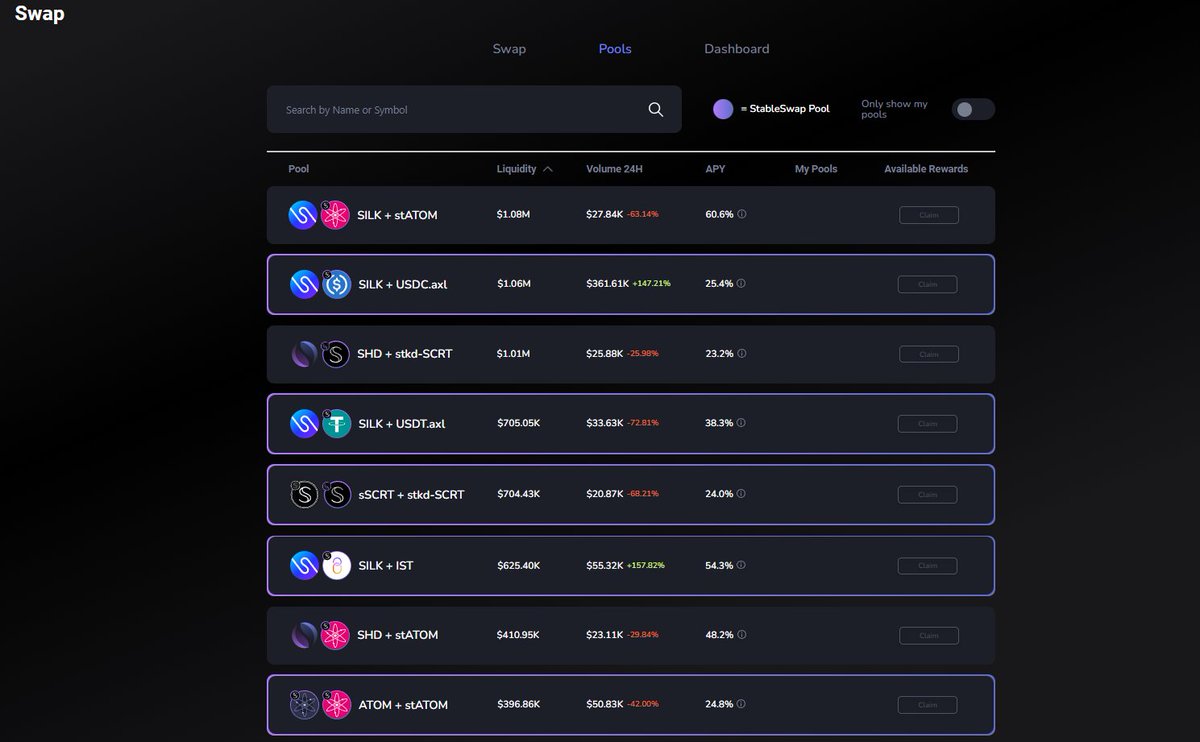Toggle the Only show my pools switch
The image size is (1200, 742).
point(973,109)
